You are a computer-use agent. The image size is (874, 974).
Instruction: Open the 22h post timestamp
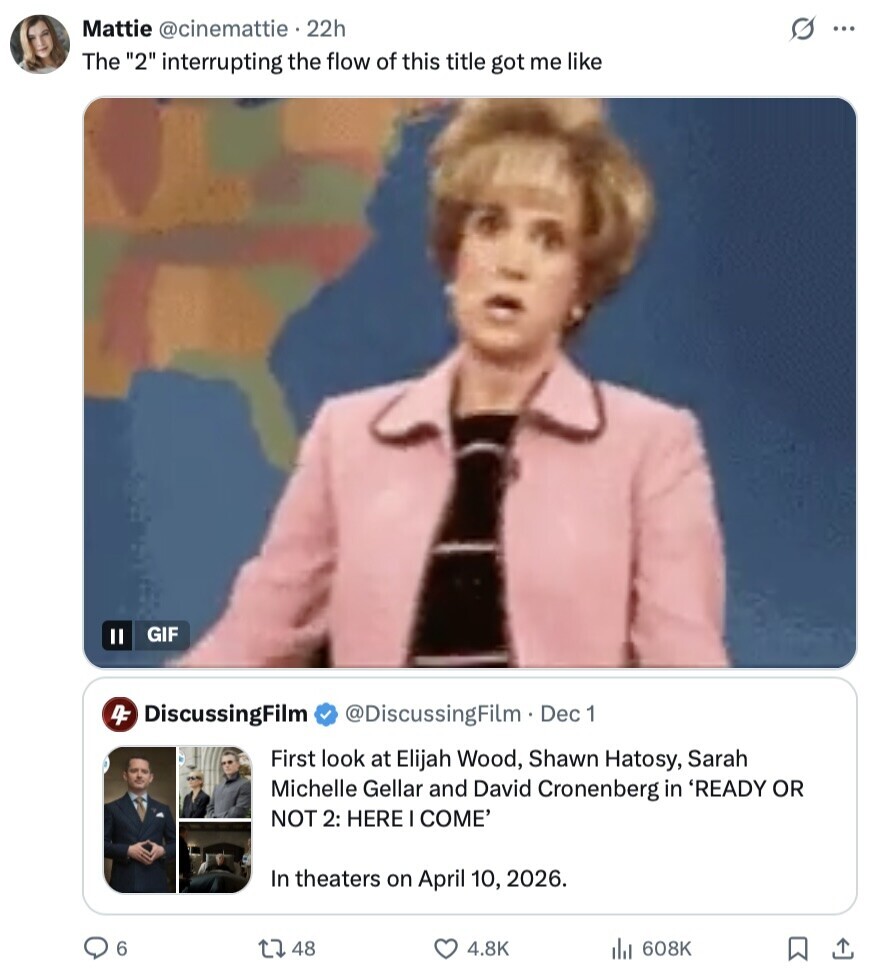pyautogui.click(x=326, y=29)
